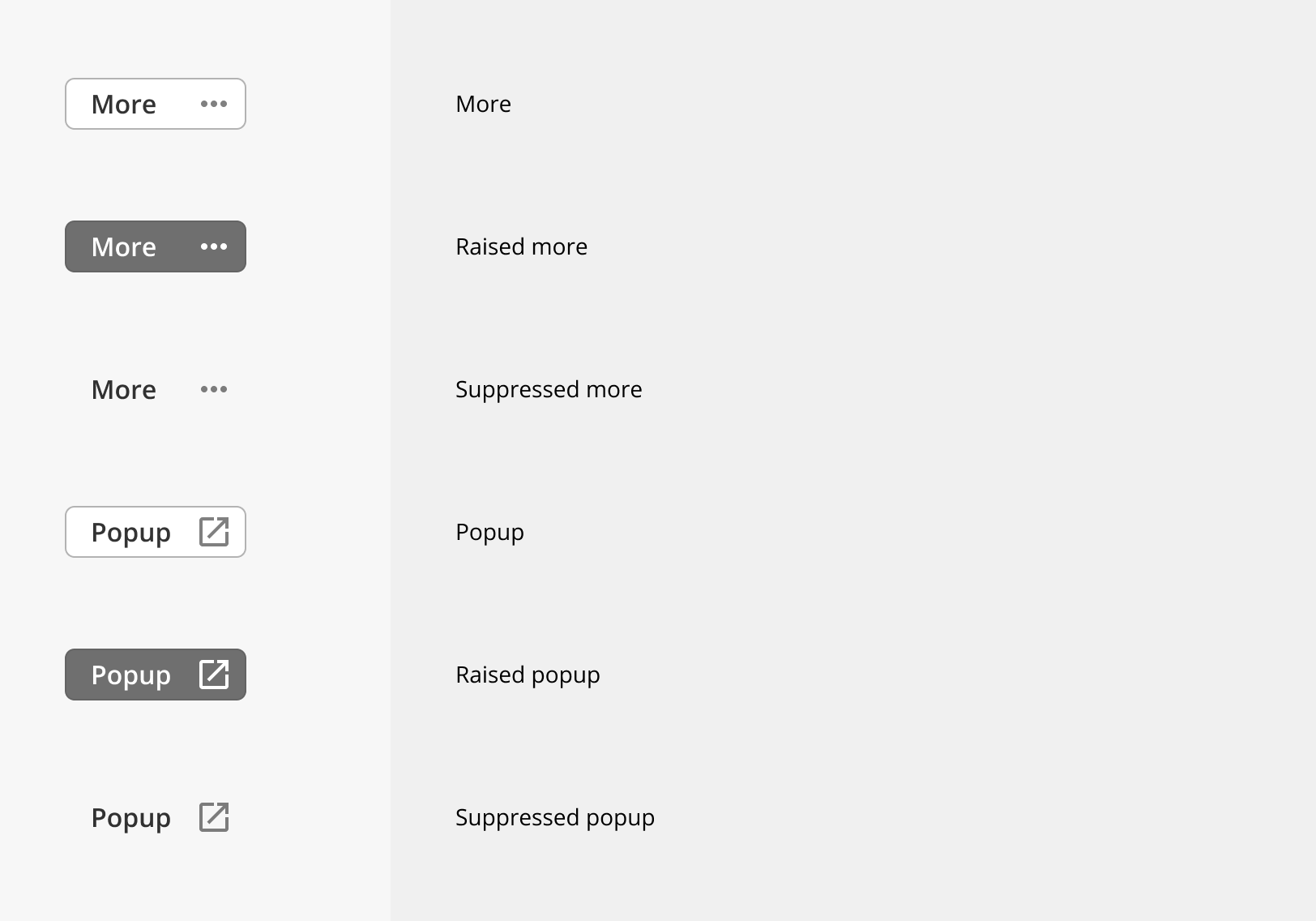Launch the white outlined Popup button
Screen dimensions: 1316x921
(x=156, y=532)
